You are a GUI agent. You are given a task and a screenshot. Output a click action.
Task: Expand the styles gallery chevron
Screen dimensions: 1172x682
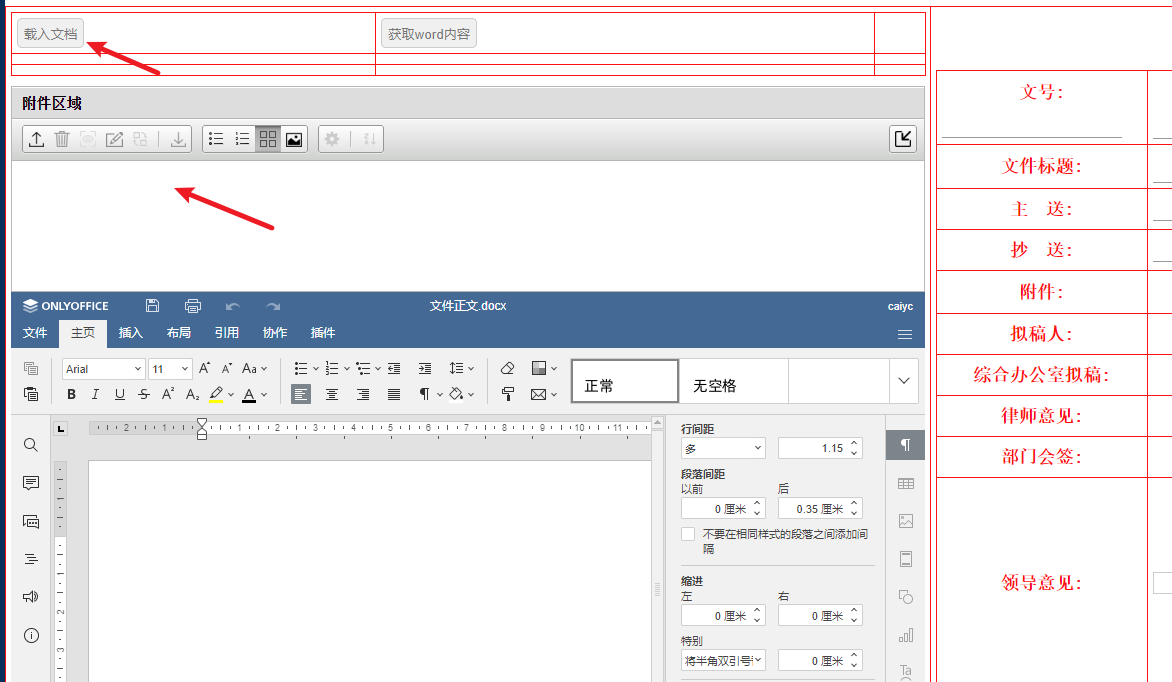point(904,381)
